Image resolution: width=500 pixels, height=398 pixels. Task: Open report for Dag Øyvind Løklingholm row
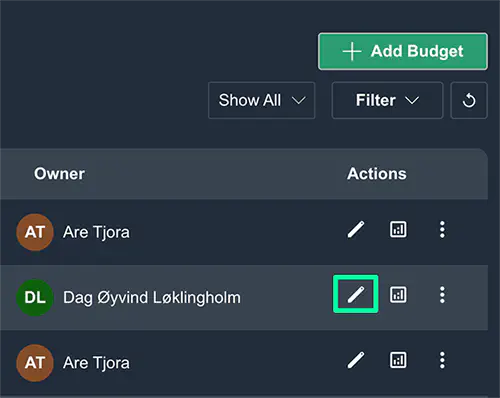tap(398, 295)
